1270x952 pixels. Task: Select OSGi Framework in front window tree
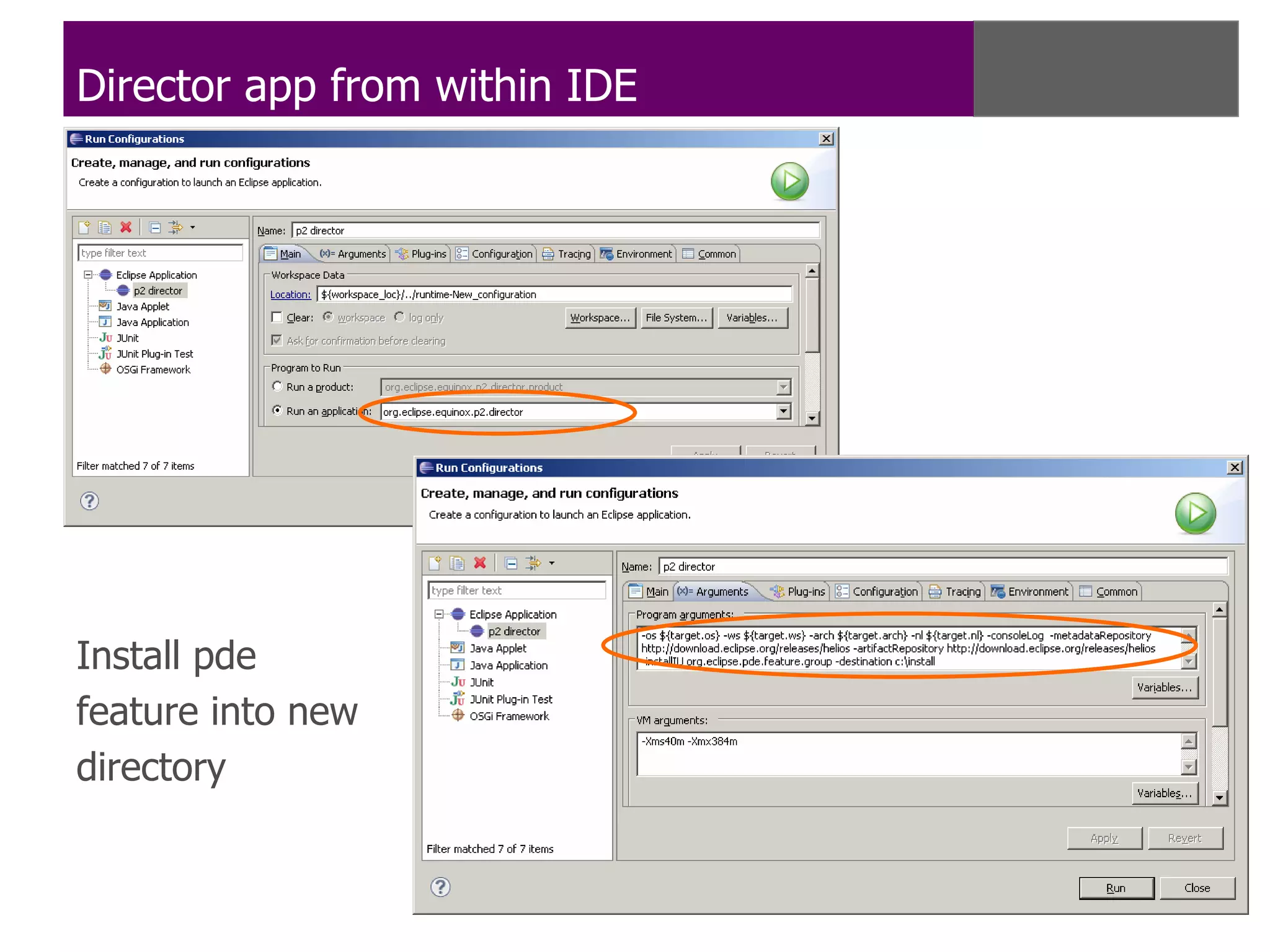[x=509, y=716]
